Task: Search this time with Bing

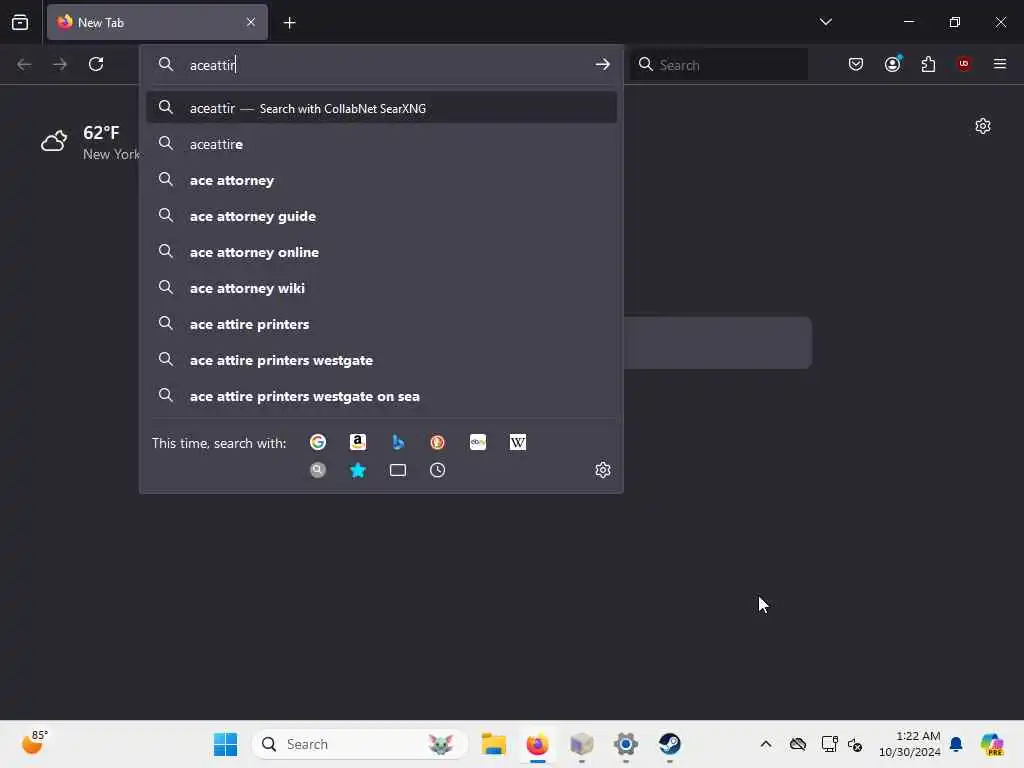Action: [398, 443]
